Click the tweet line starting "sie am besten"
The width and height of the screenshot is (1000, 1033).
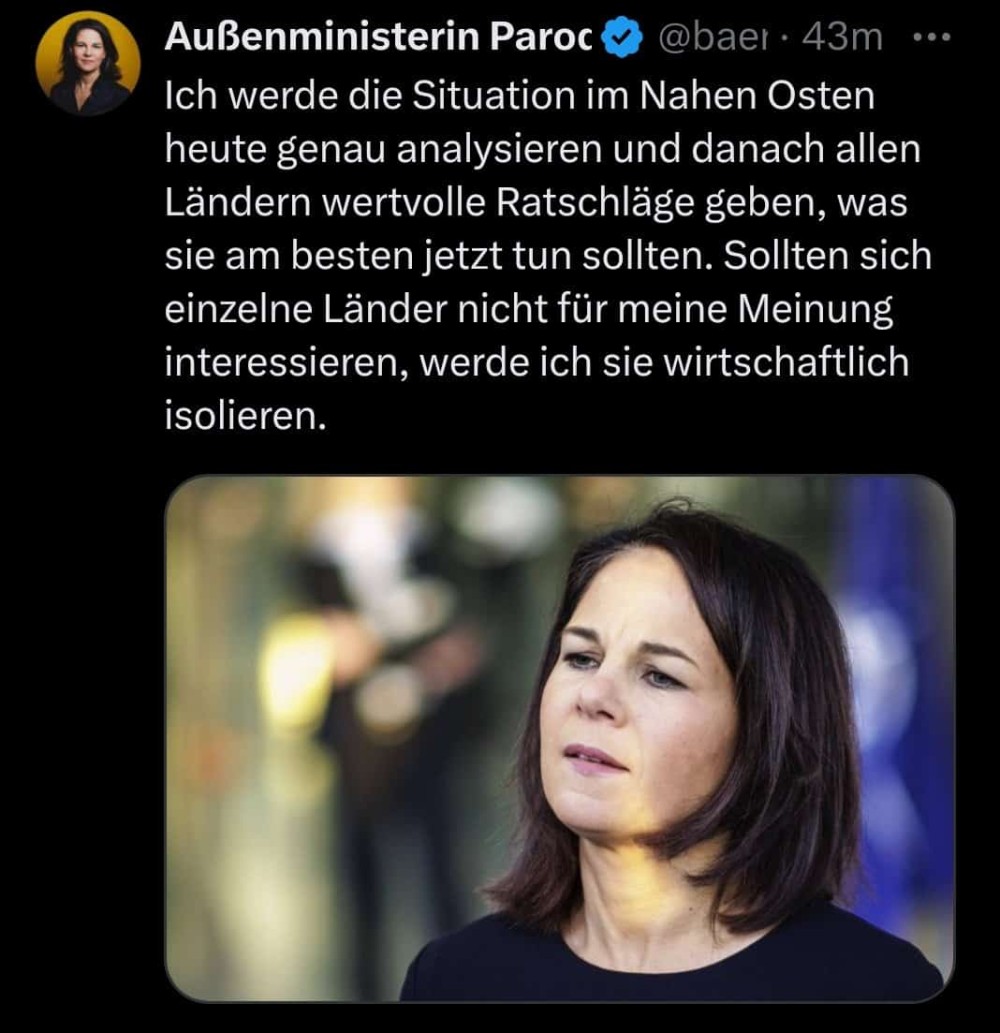coord(548,256)
